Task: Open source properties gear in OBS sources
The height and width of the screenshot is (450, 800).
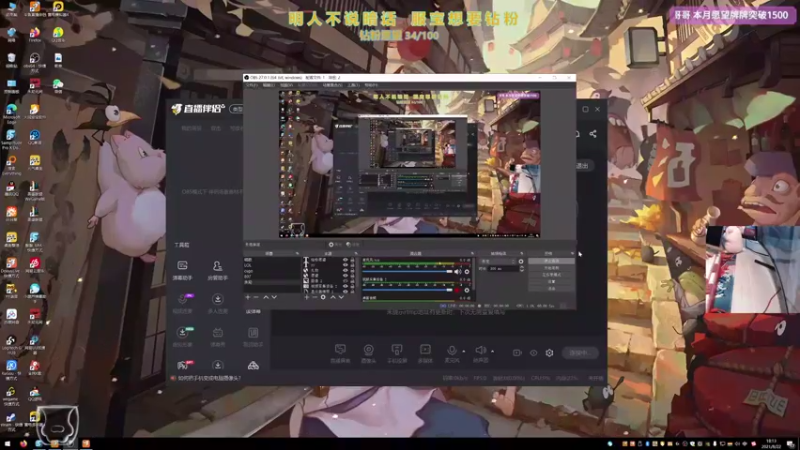Action: tap(323, 297)
